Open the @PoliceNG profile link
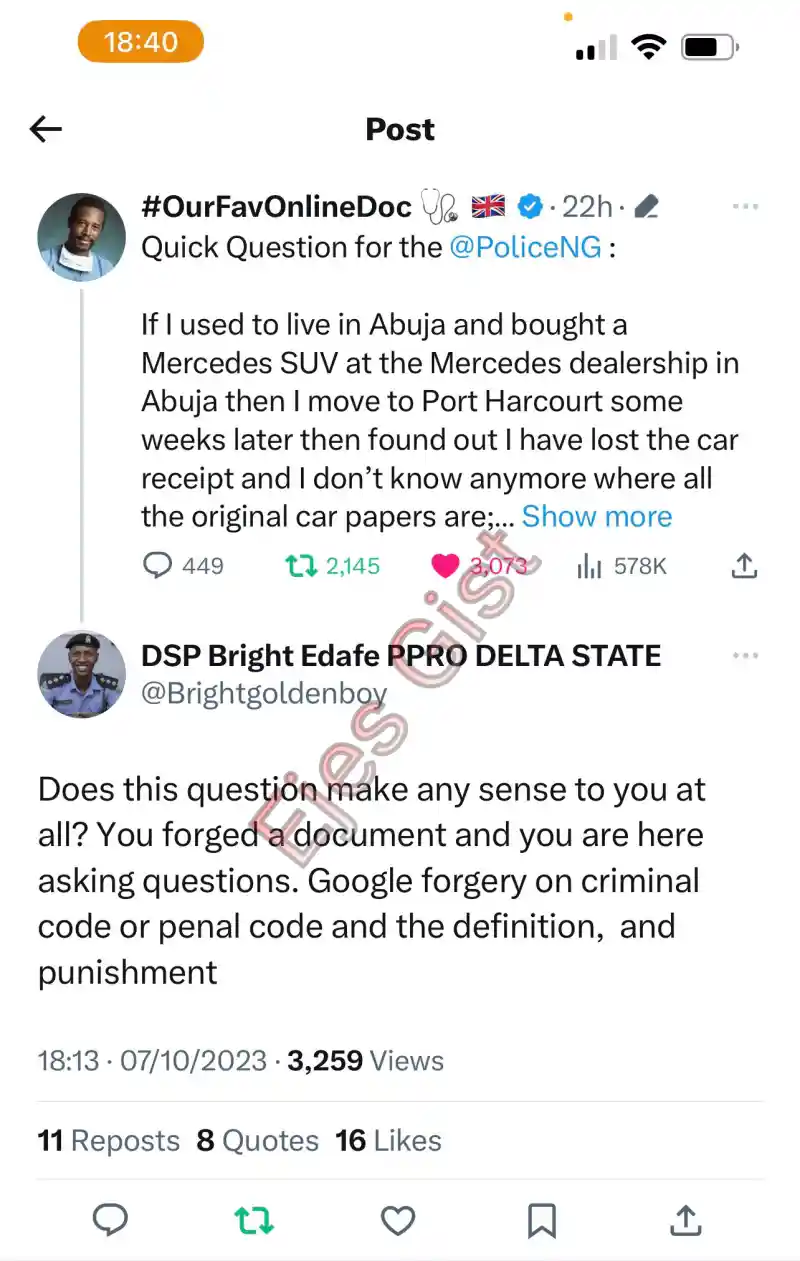 click(x=525, y=246)
